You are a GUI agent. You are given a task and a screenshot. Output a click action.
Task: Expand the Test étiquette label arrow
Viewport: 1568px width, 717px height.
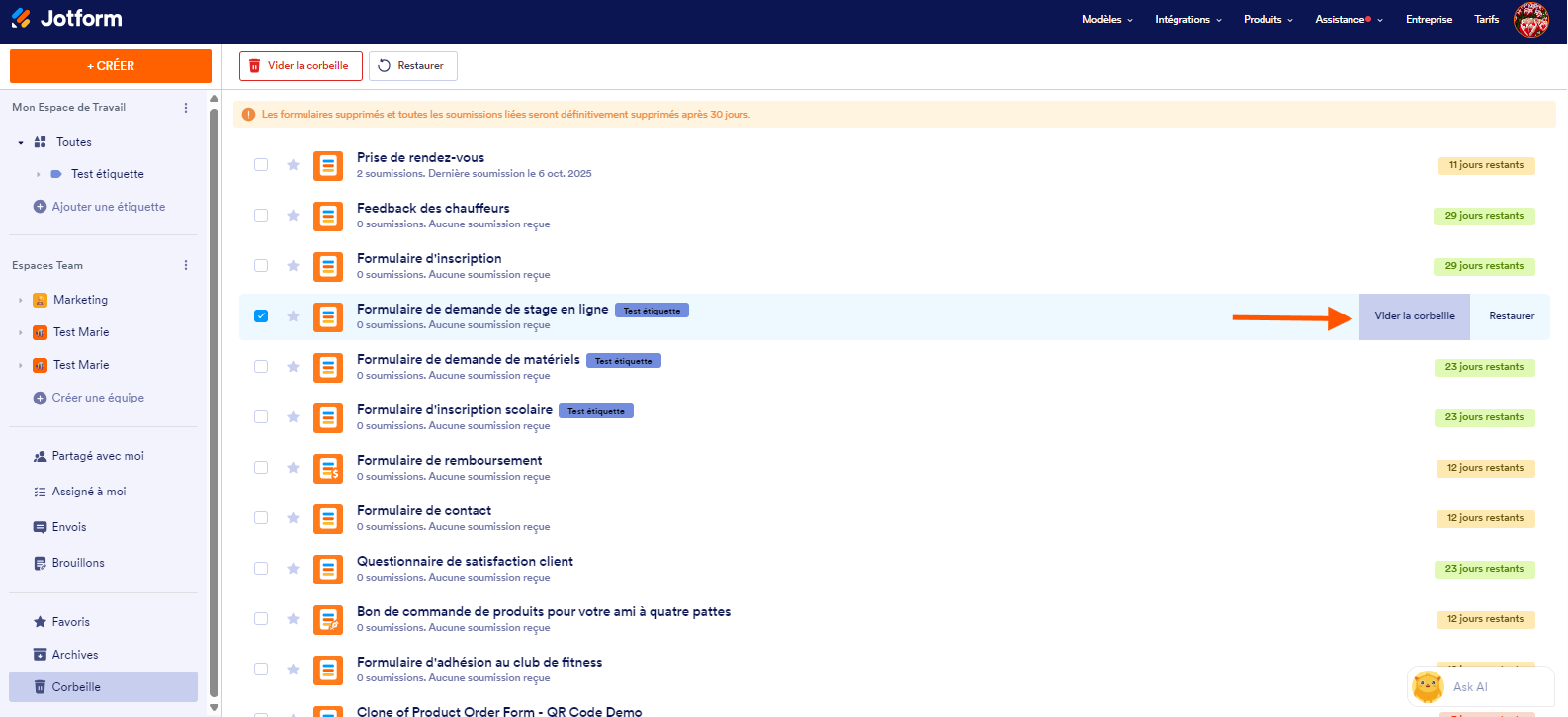click(39, 175)
